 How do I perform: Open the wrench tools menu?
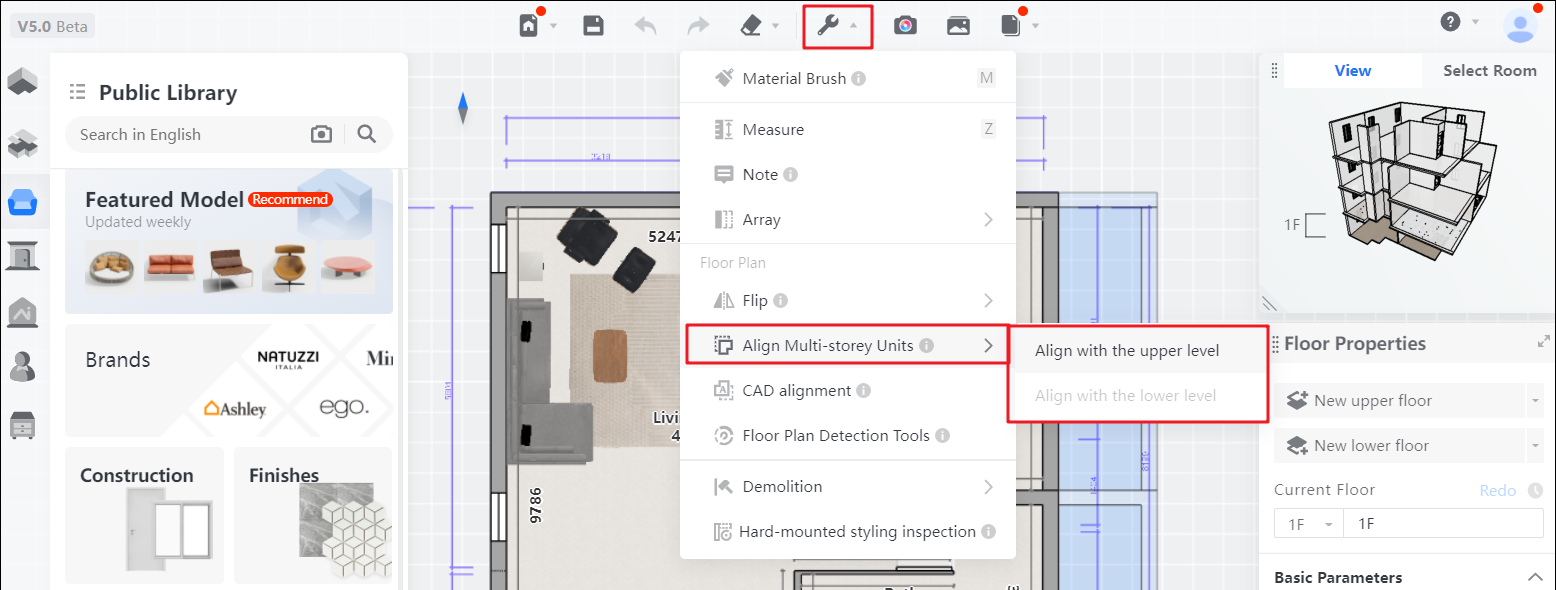(x=828, y=26)
